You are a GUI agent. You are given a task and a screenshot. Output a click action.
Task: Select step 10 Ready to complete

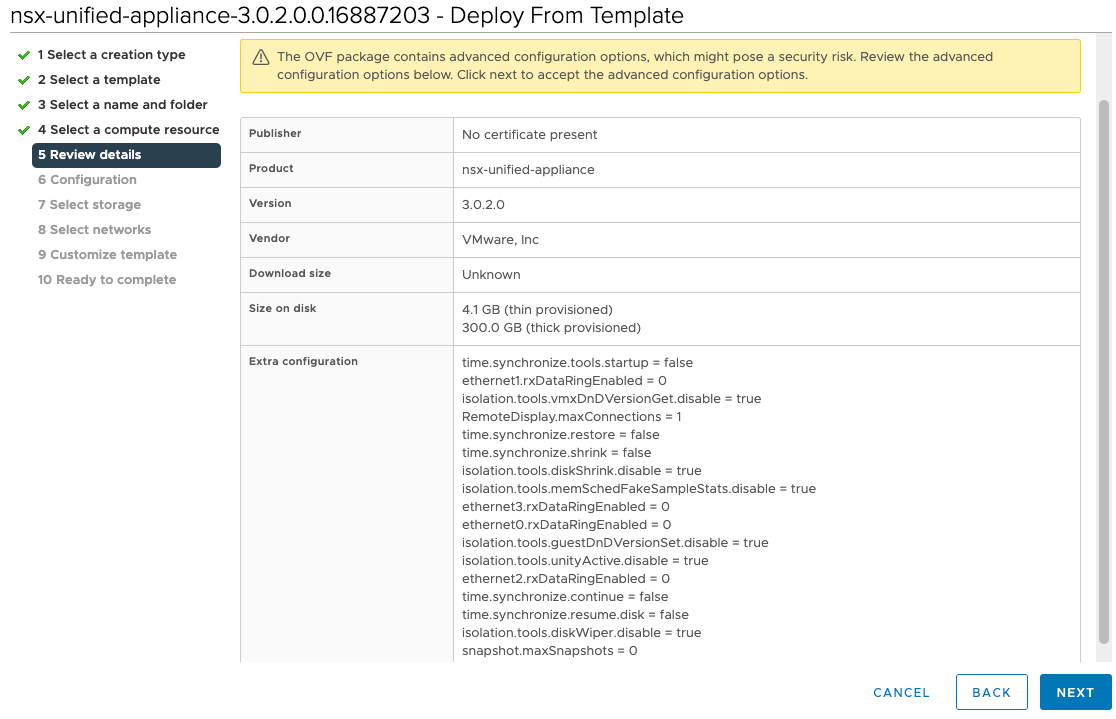(107, 280)
